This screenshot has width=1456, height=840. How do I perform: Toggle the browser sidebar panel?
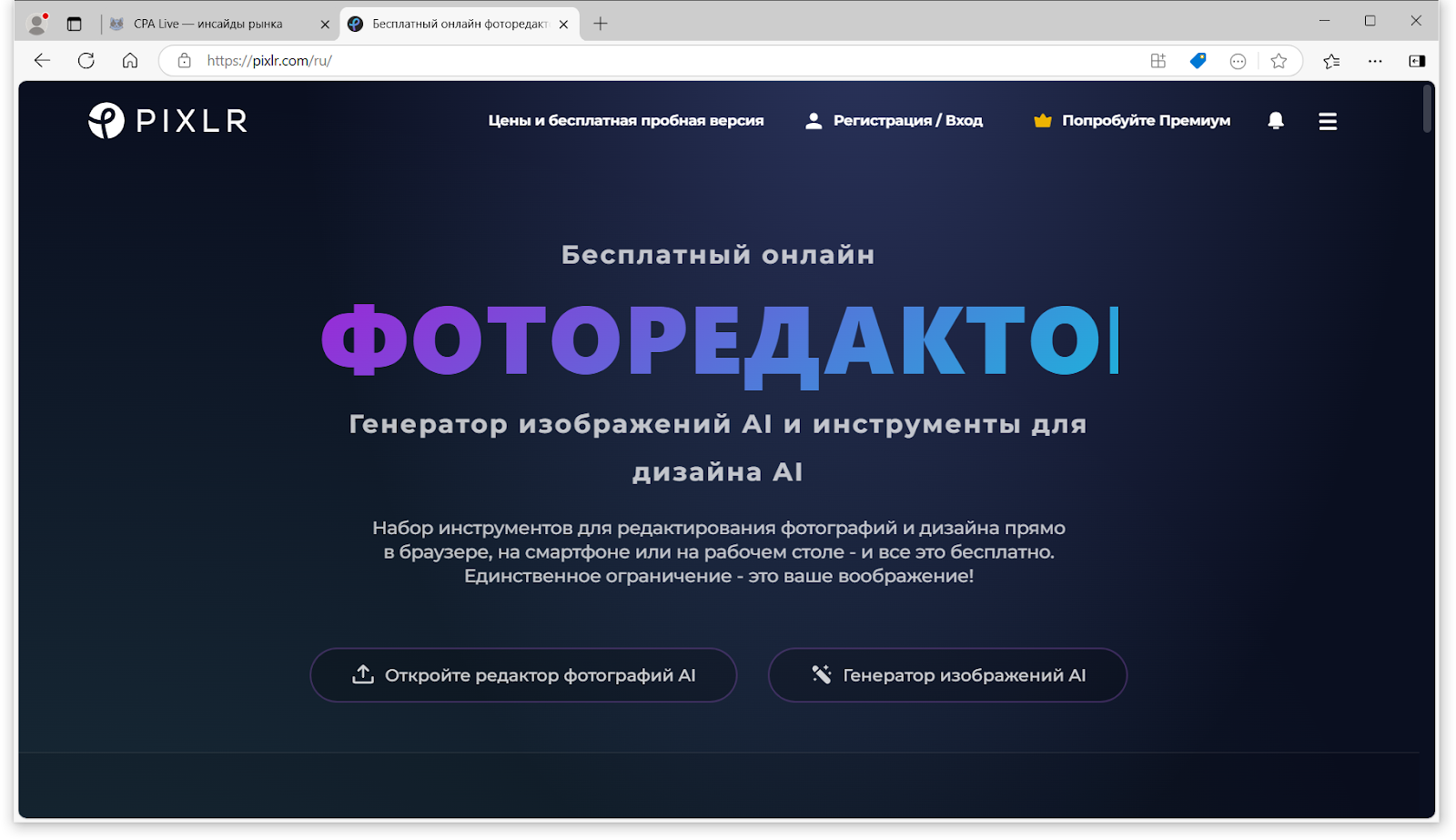(1417, 61)
